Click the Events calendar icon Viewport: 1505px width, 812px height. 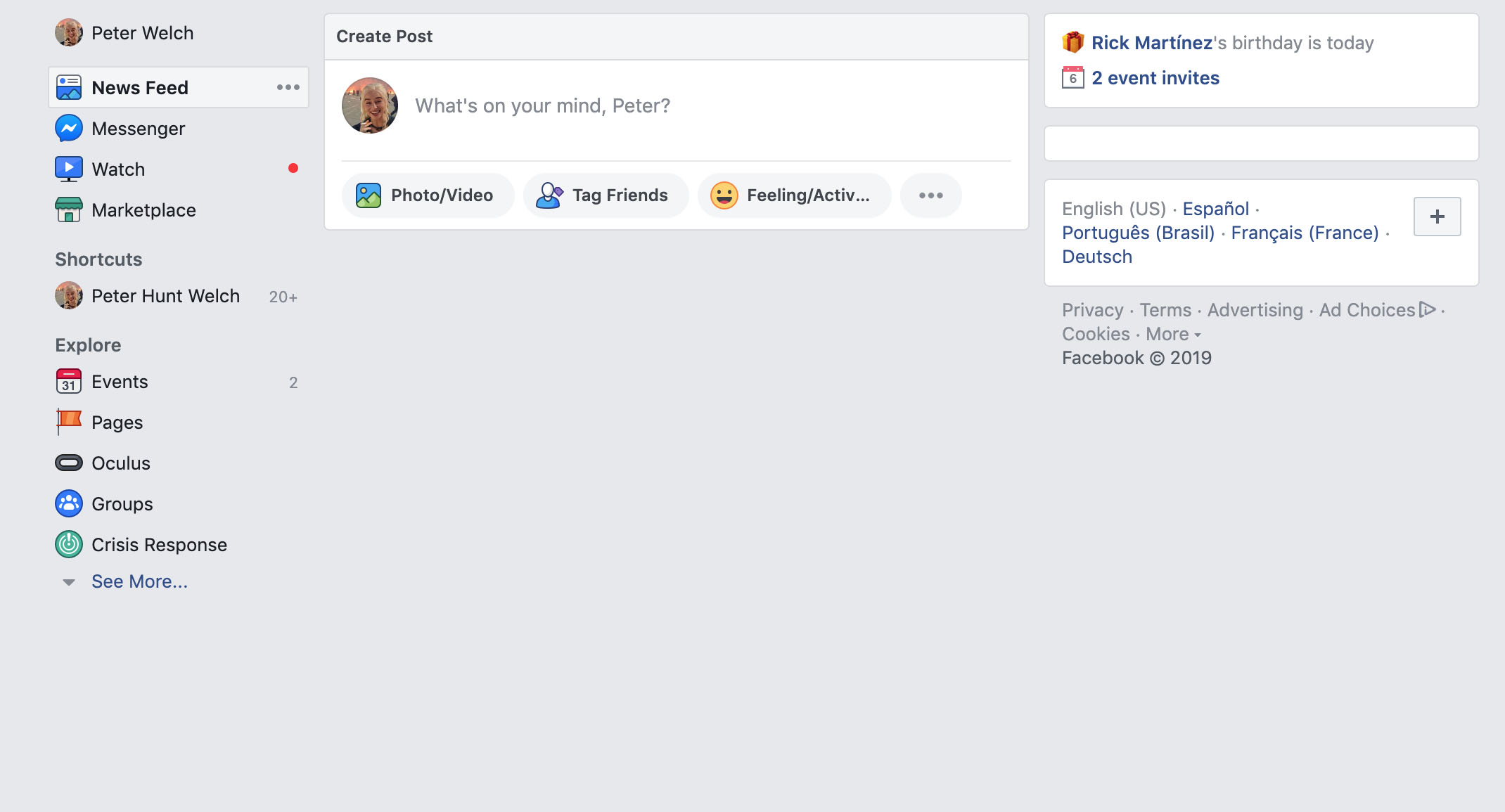(69, 382)
